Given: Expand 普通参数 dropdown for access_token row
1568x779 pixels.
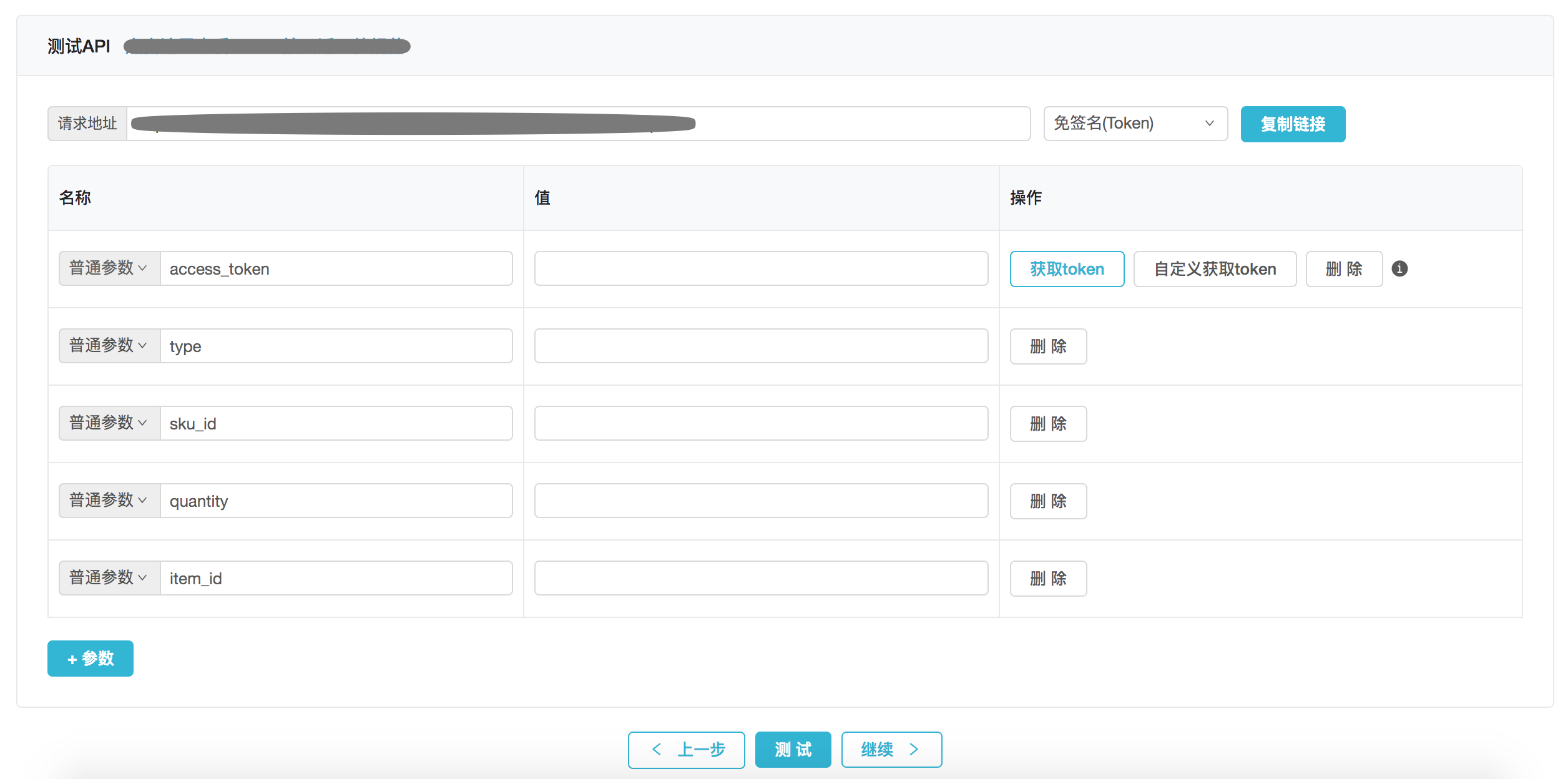Looking at the screenshot, I should 109,268.
